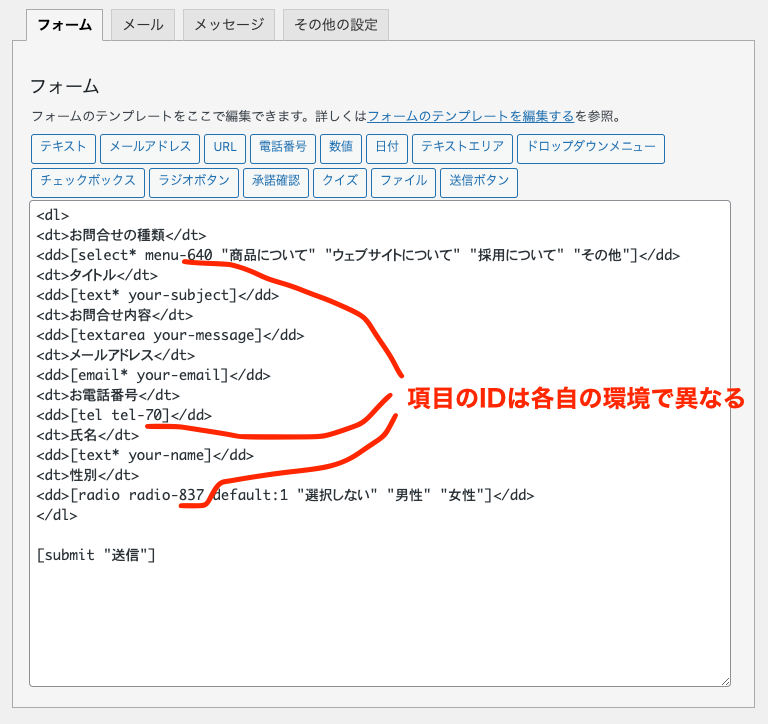Viewport: 768px width, 724px height.
Task: Click the メールアドレス dt line in editor
Action: point(116,355)
